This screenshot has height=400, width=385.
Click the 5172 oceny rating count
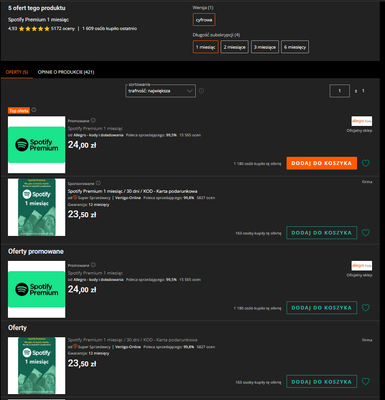pos(63,29)
